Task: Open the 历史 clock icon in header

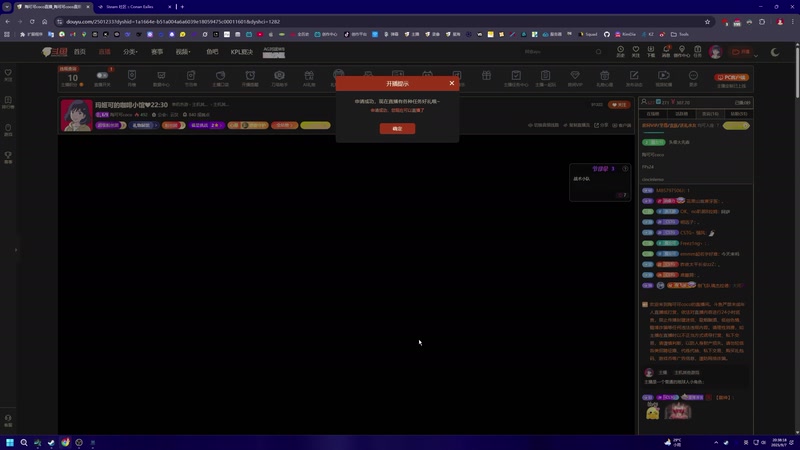Action: (620, 51)
